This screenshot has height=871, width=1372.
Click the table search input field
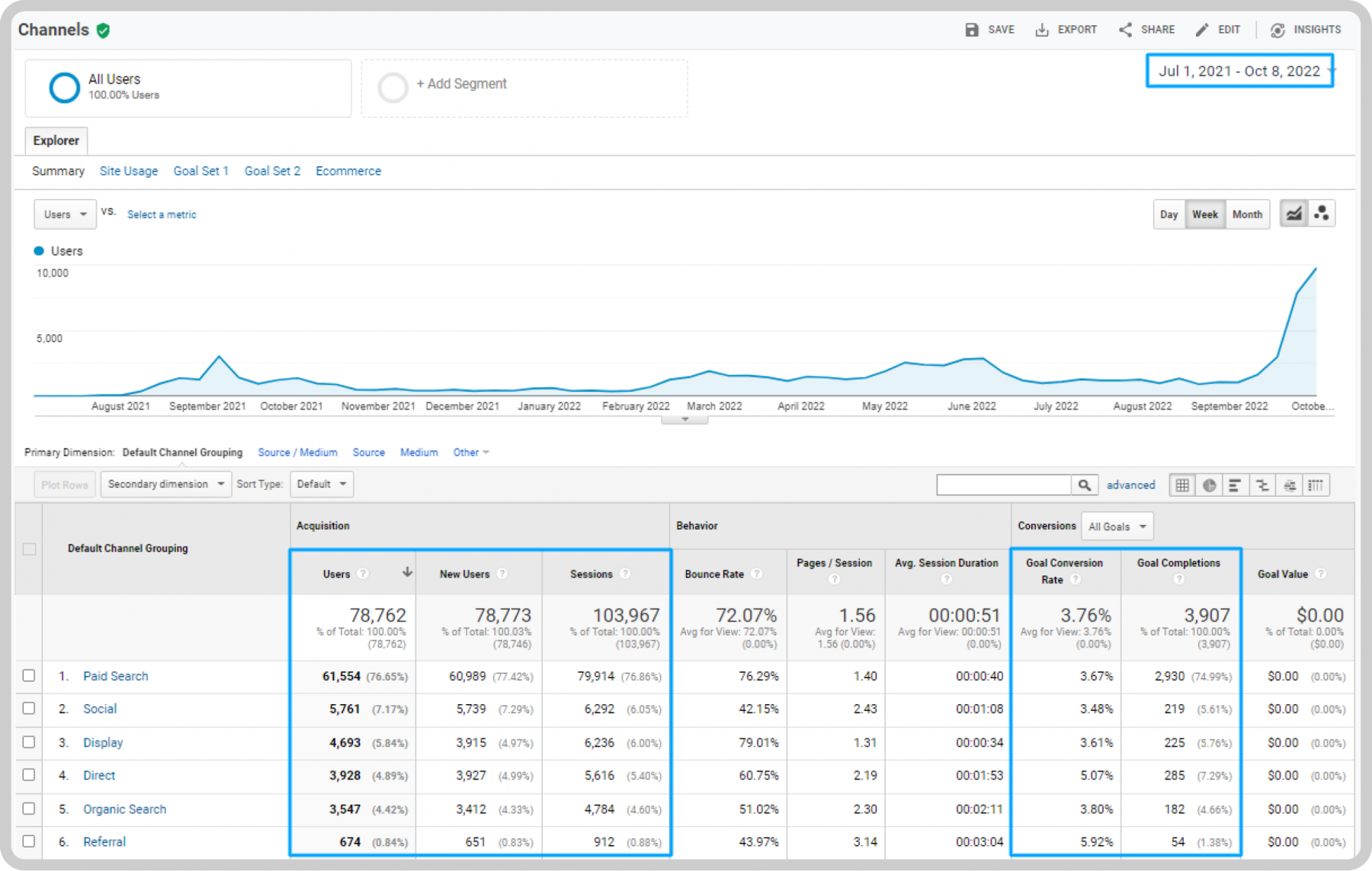[x=1004, y=485]
